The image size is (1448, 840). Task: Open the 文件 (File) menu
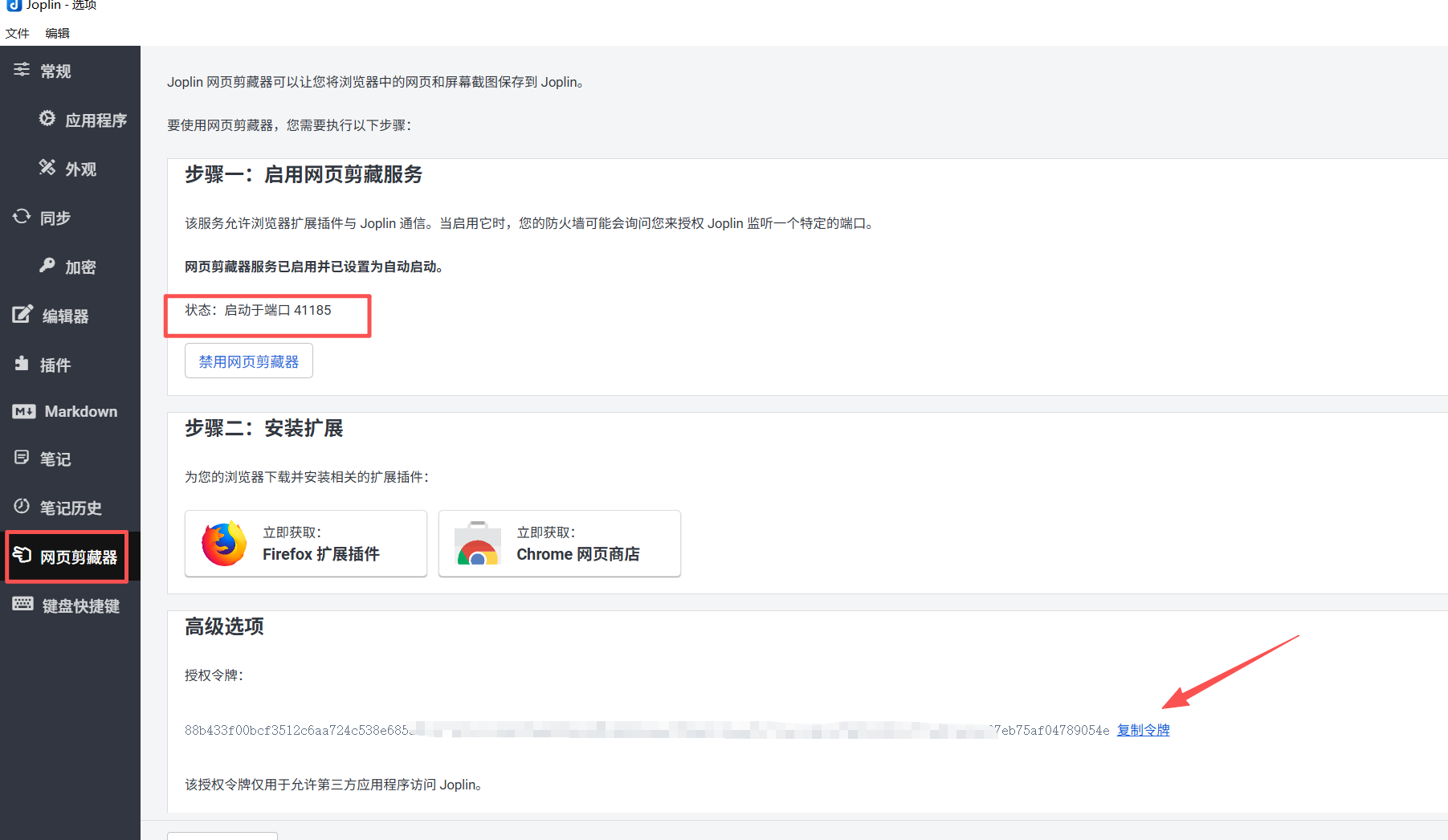click(17, 33)
